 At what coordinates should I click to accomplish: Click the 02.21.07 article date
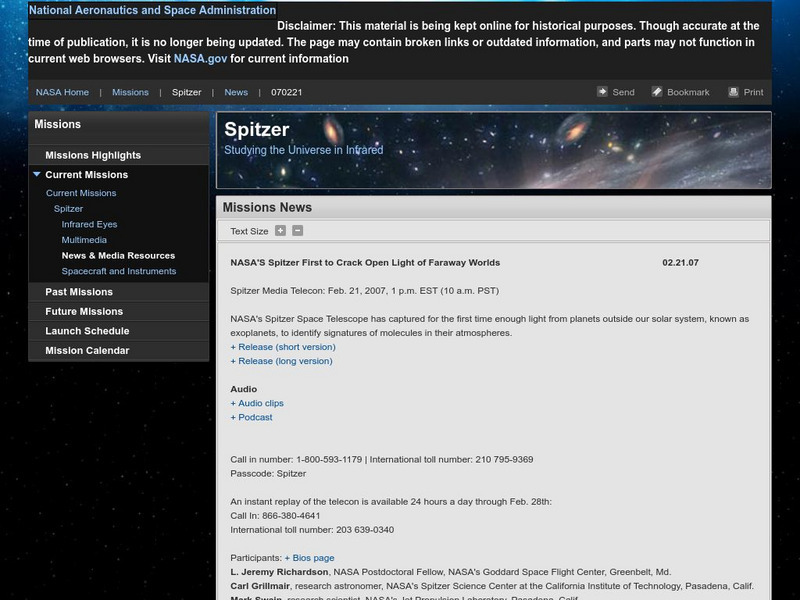coord(680,263)
